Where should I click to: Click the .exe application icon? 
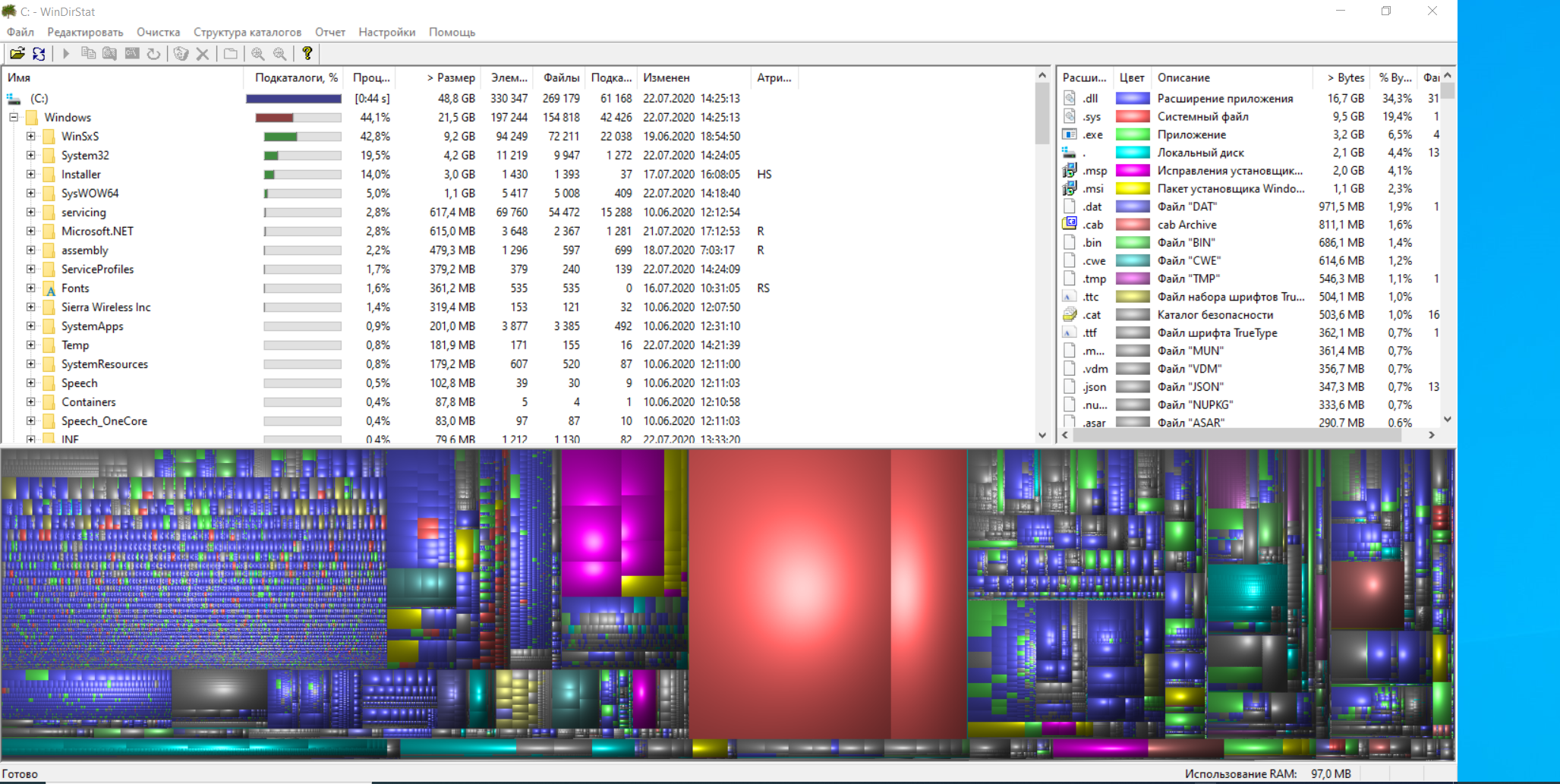tap(1070, 134)
